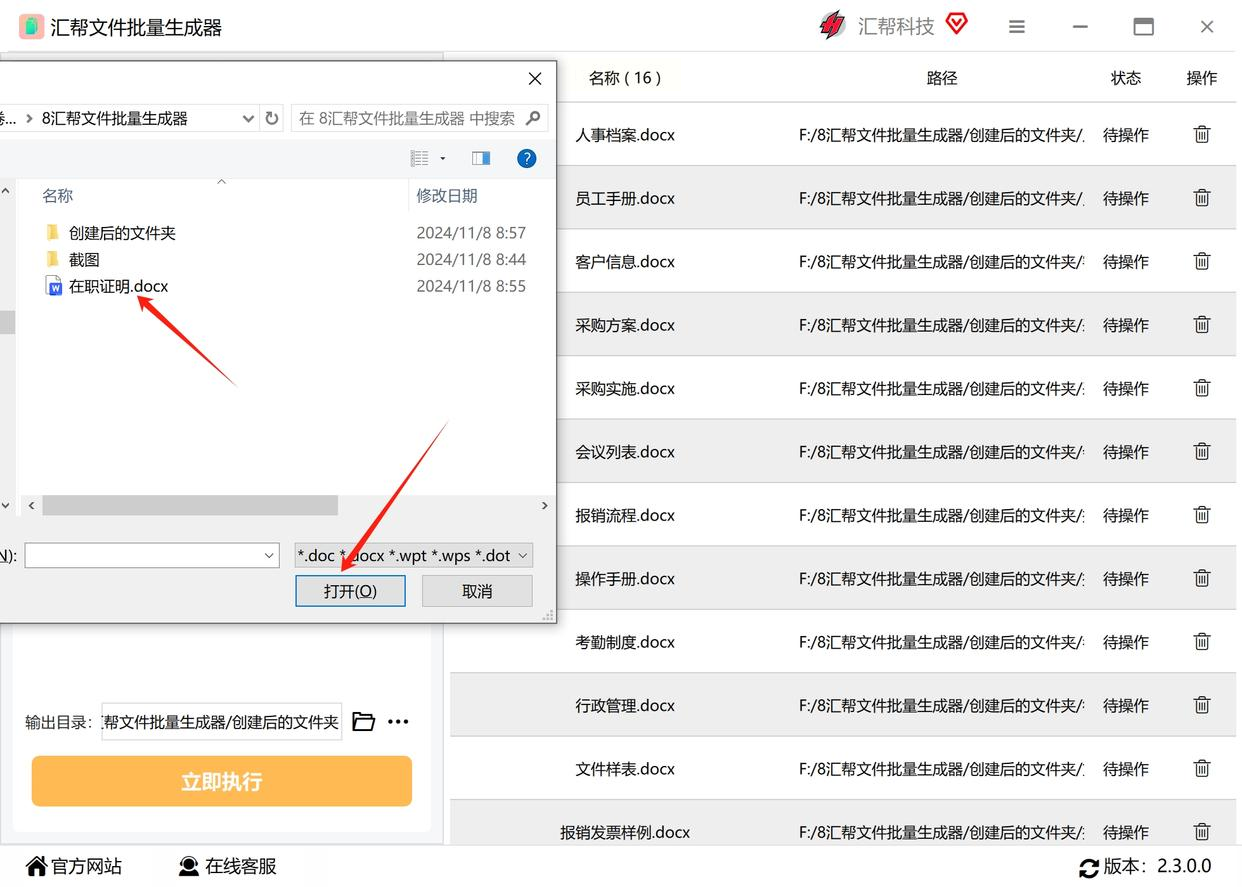This screenshot has height=887, width=1242.
Task: Open the hamburger menu in title bar
Action: point(1017,27)
